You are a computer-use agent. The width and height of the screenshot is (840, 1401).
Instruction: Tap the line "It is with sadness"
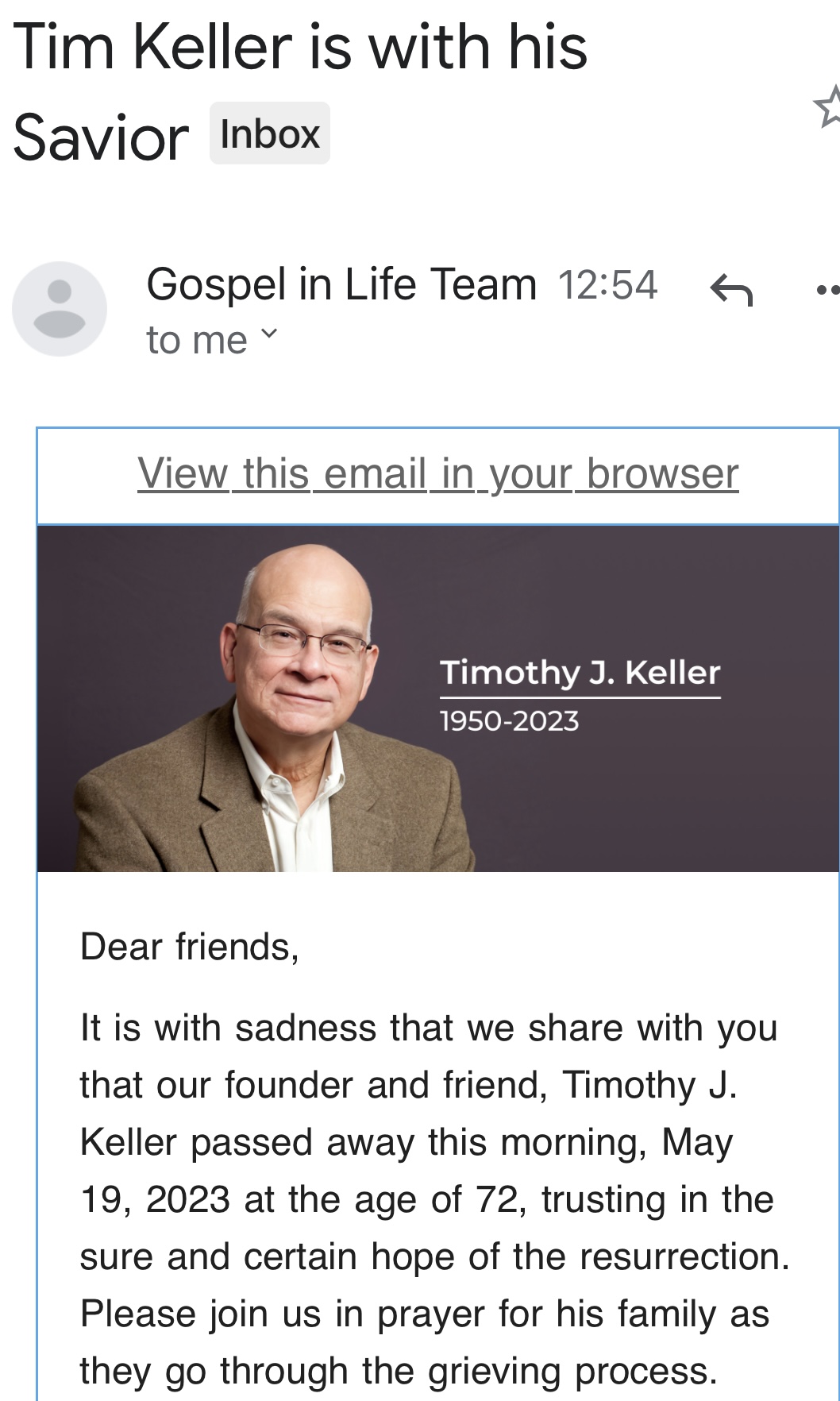click(x=429, y=1028)
